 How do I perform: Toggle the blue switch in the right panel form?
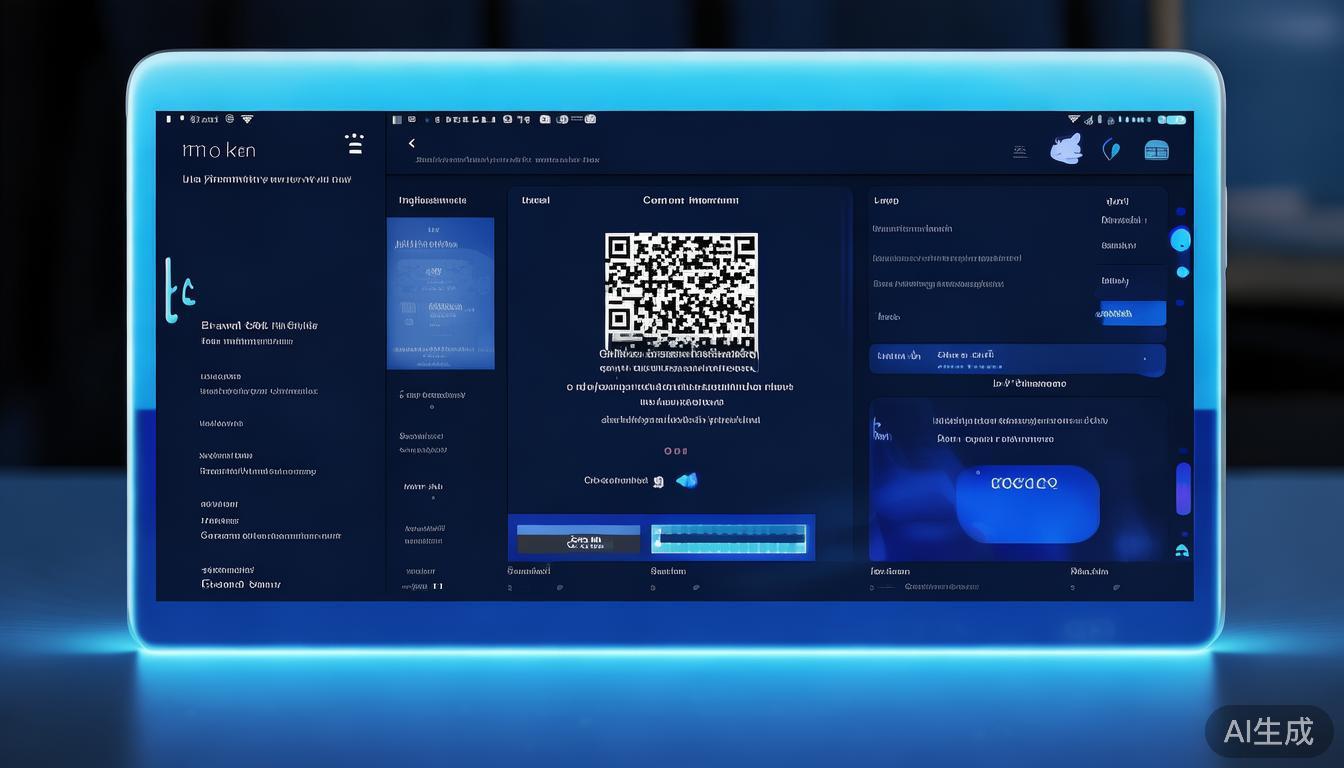[x=1132, y=313]
